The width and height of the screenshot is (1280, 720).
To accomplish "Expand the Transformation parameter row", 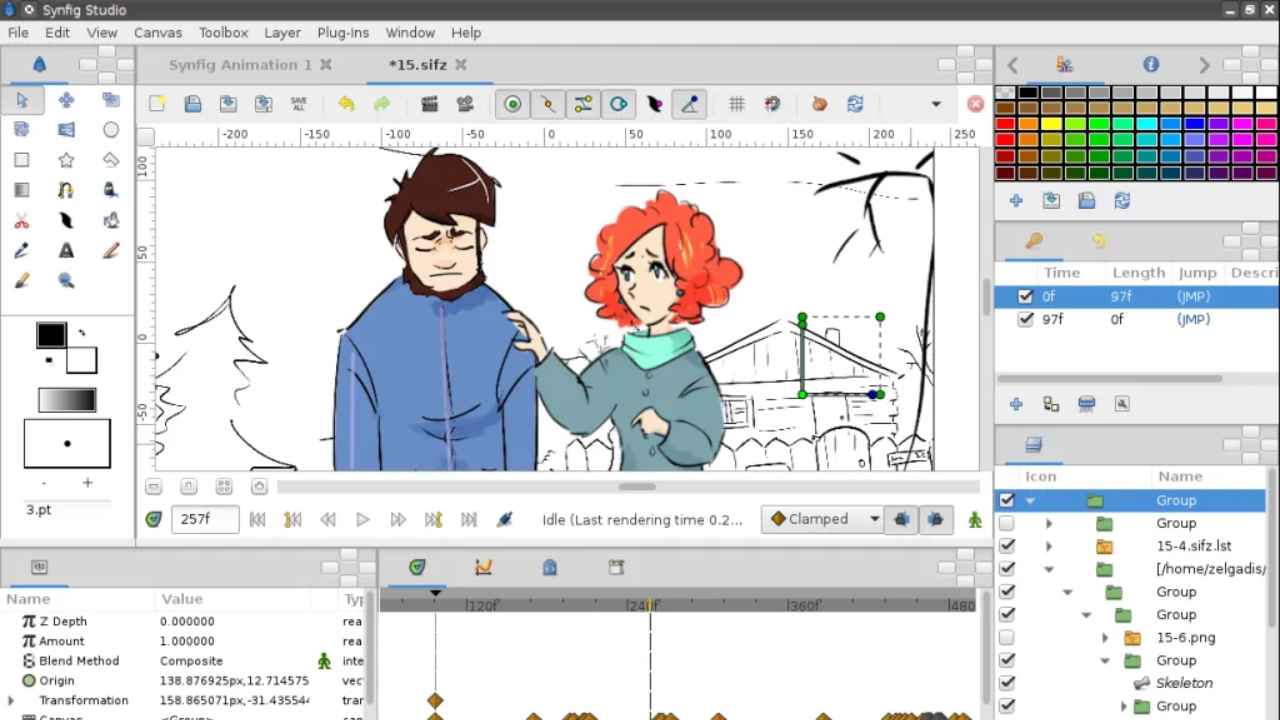I will pos(11,700).
